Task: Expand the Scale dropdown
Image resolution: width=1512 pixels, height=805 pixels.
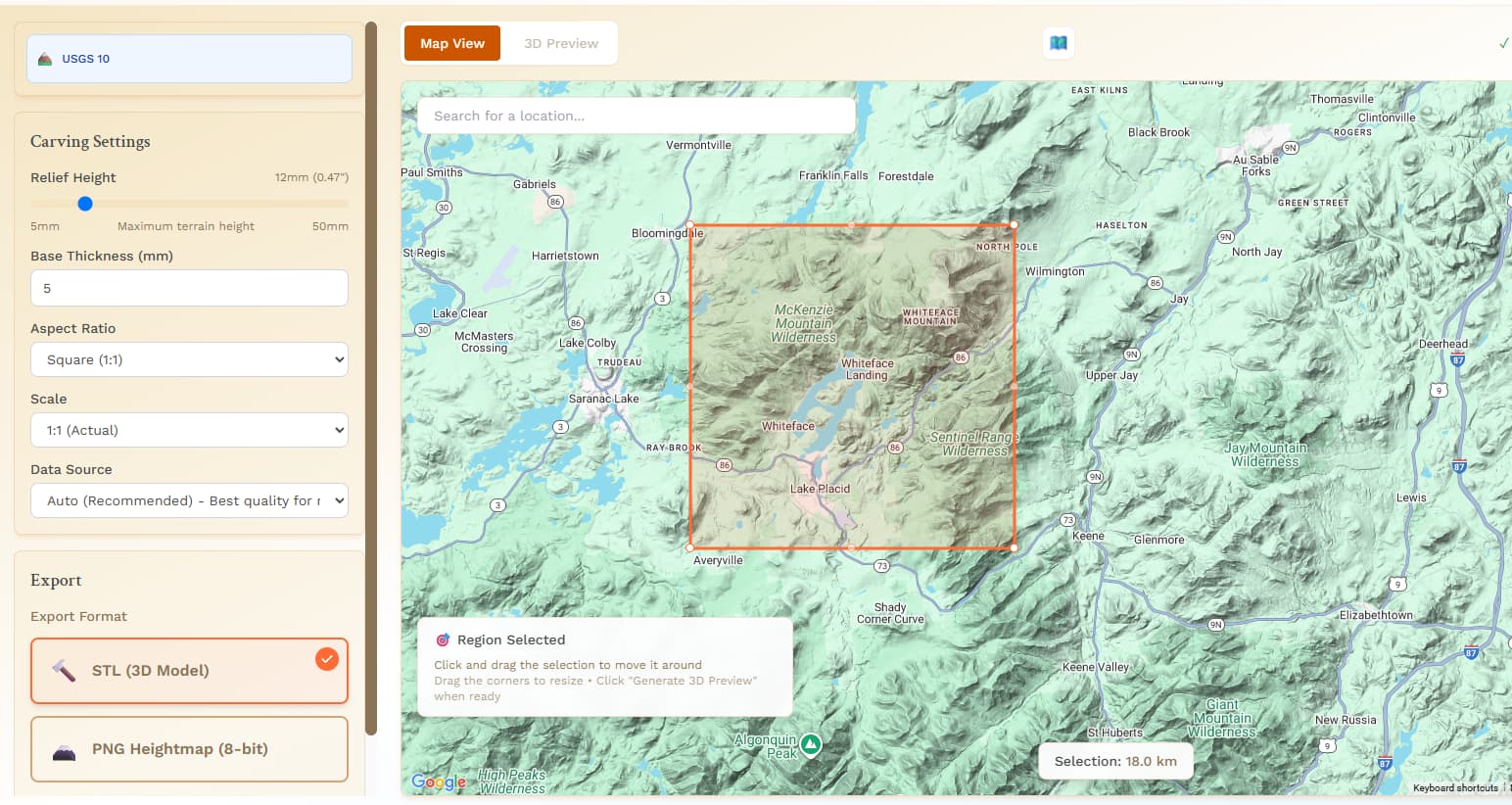Action: point(189,430)
